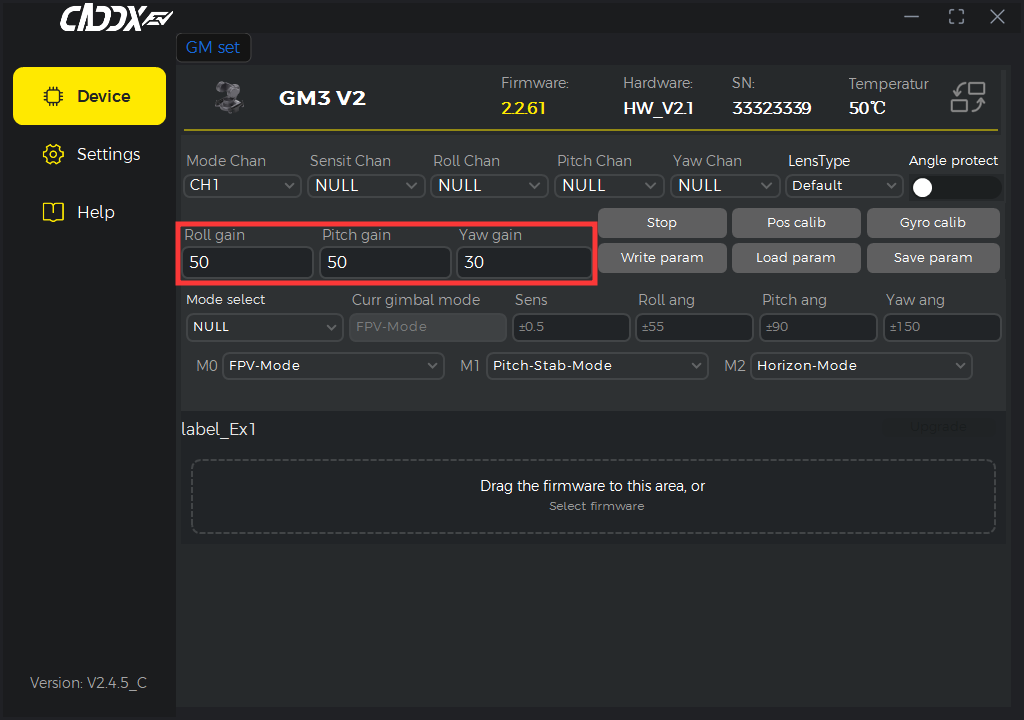Click the Select firmware link

click(596, 506)
